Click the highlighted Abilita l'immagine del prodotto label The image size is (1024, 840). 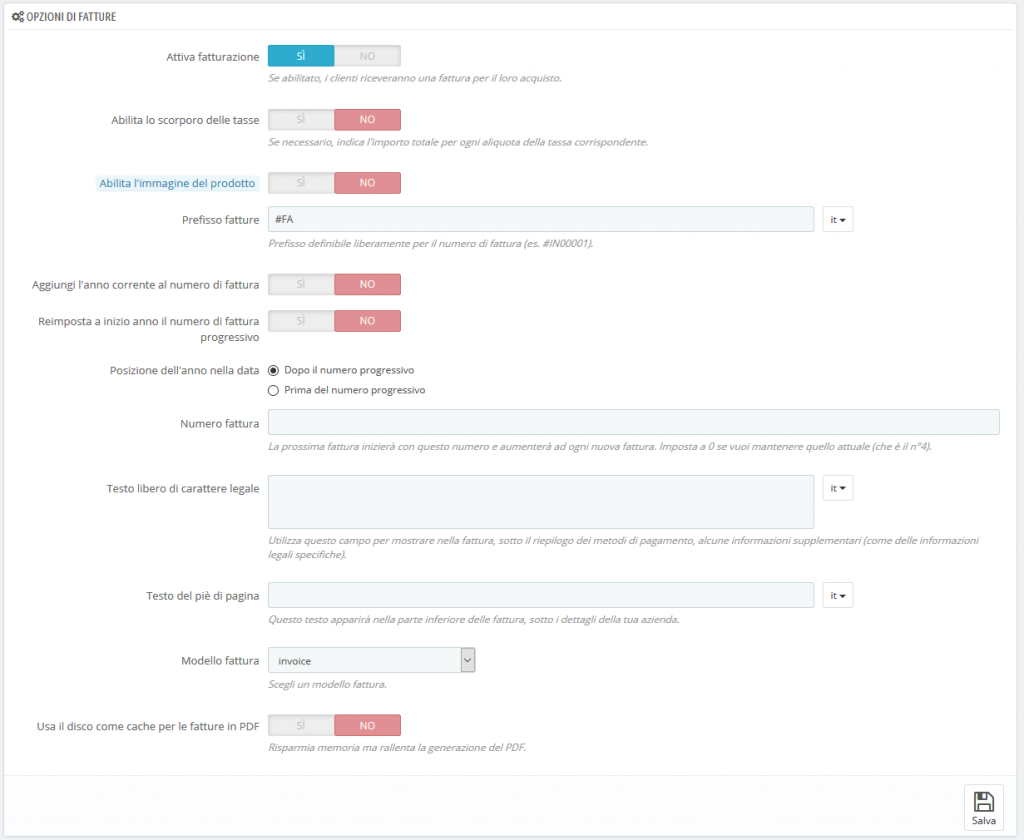pos(178,183)
